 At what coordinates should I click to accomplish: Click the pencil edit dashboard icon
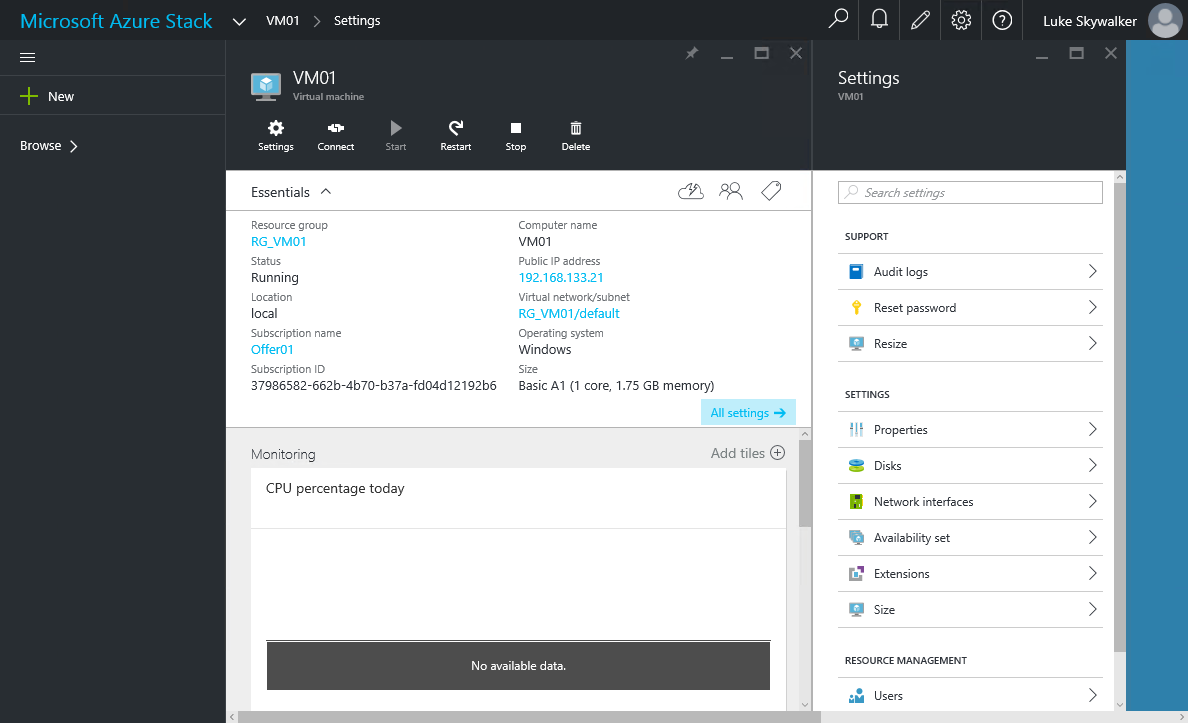920,20
